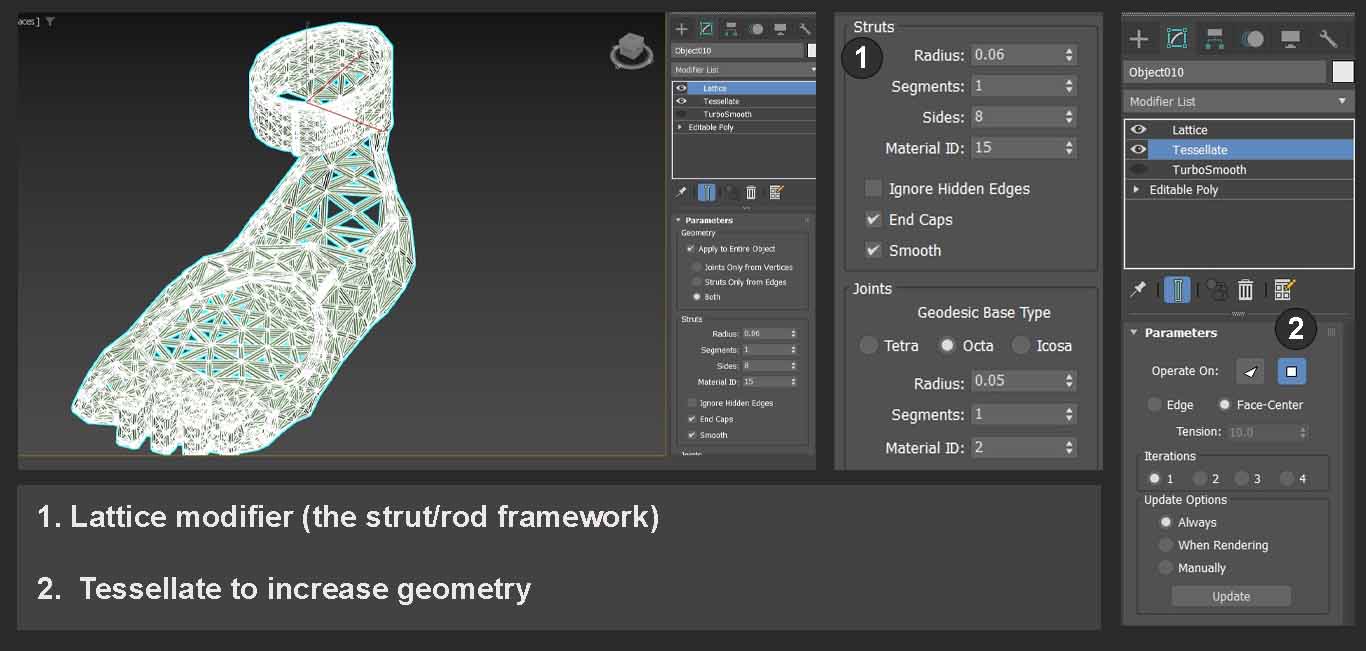Click trash icon to remove modifier, right panel
The height and width of the screenshot is (651, 1366).
pyautogui.click(x=1245, y=290)
